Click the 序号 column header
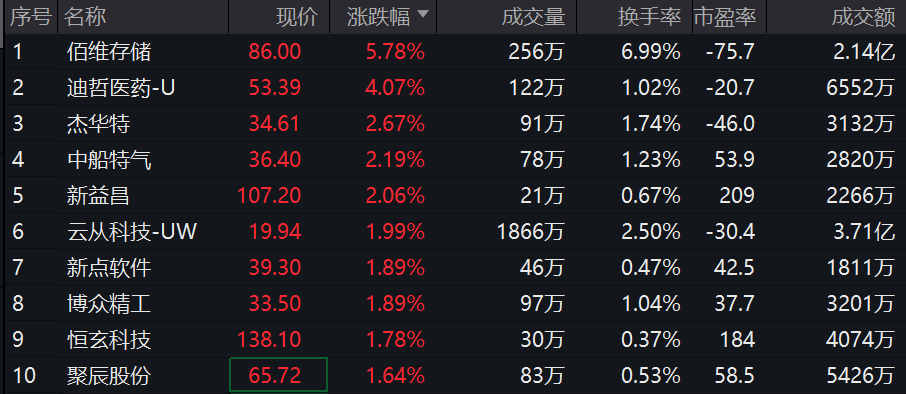Viewport: 906px width, 394px height. (x=31, y=17)
